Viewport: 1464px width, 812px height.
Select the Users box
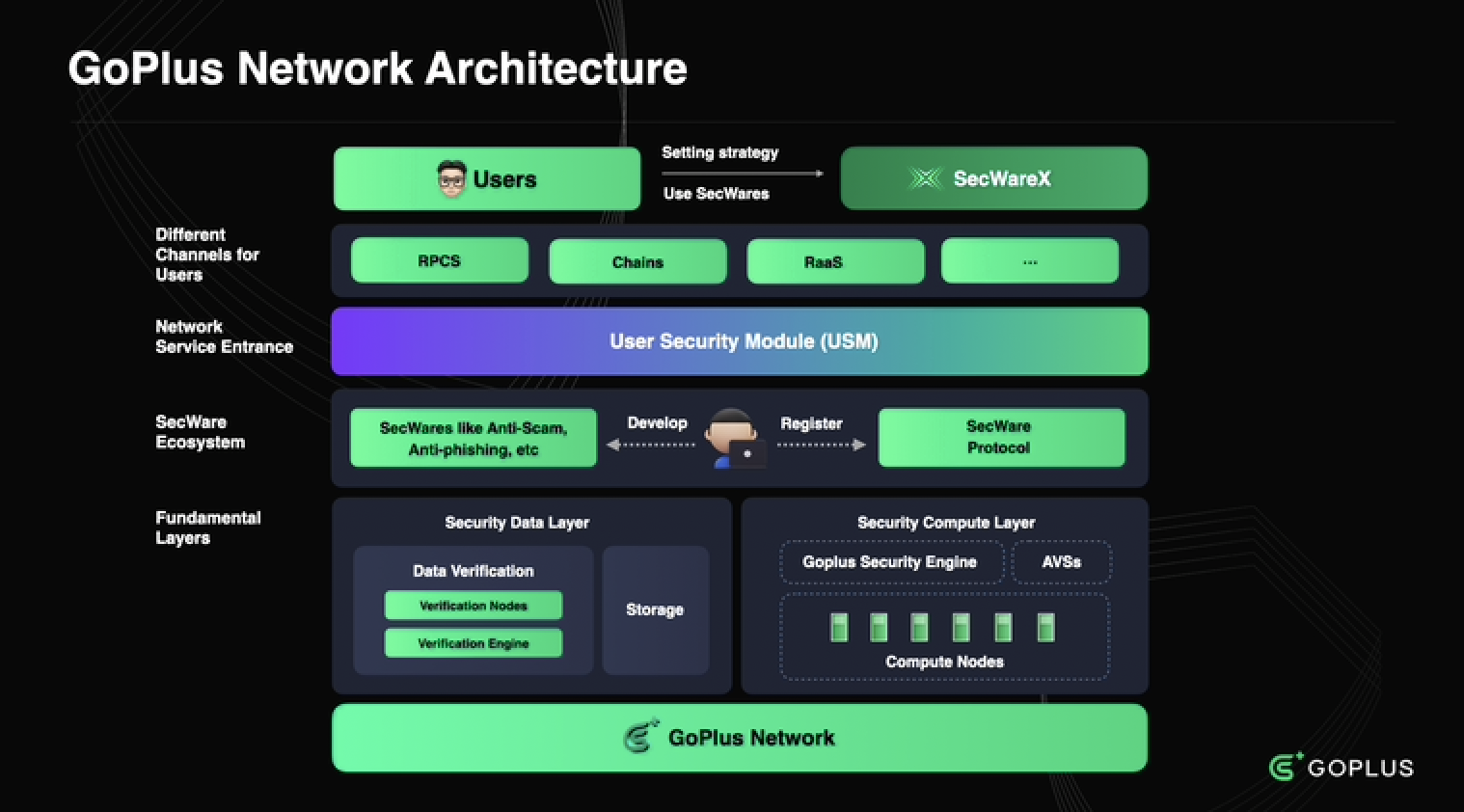(x=487, y=178)
